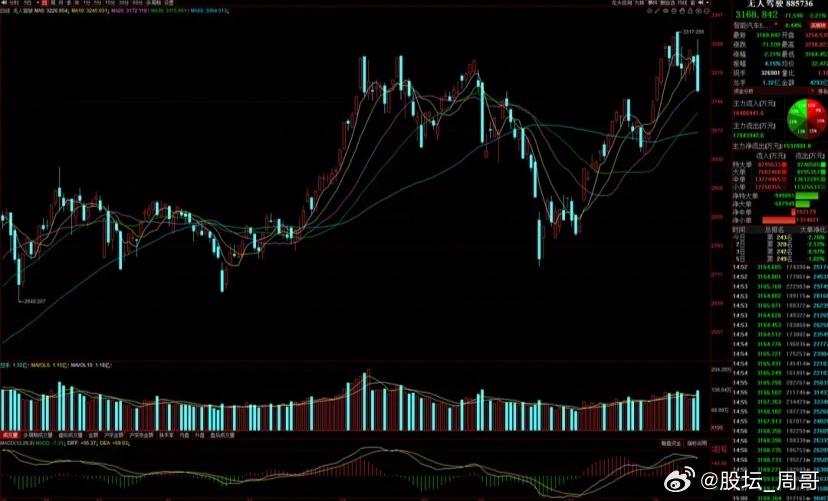Click the 九转 button in top toolbar
This screenshot has height=501, width=828.
[x=639, y=3]
